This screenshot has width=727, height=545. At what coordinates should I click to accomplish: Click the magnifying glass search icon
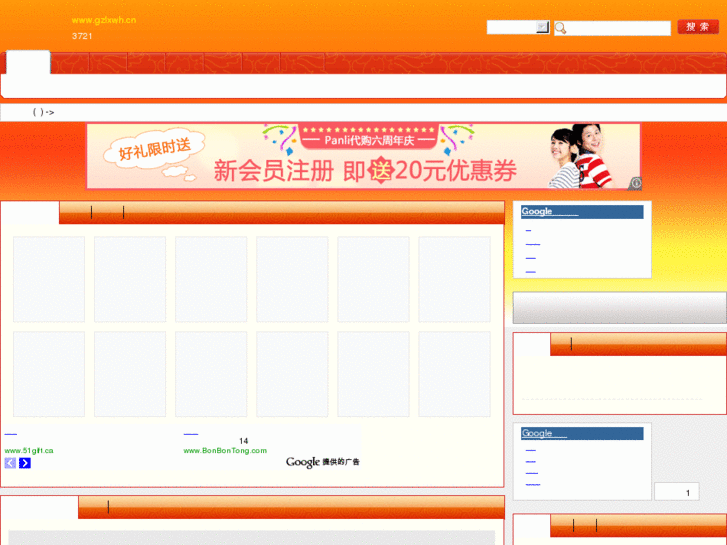tap(560, 28)
